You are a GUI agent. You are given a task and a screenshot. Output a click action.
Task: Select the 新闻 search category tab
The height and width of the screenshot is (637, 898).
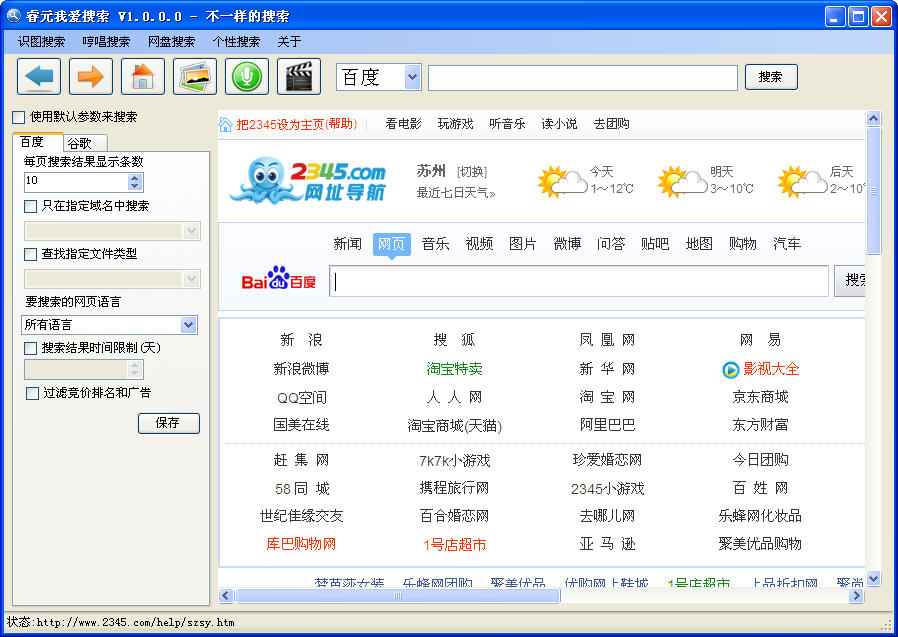(348, 244)
